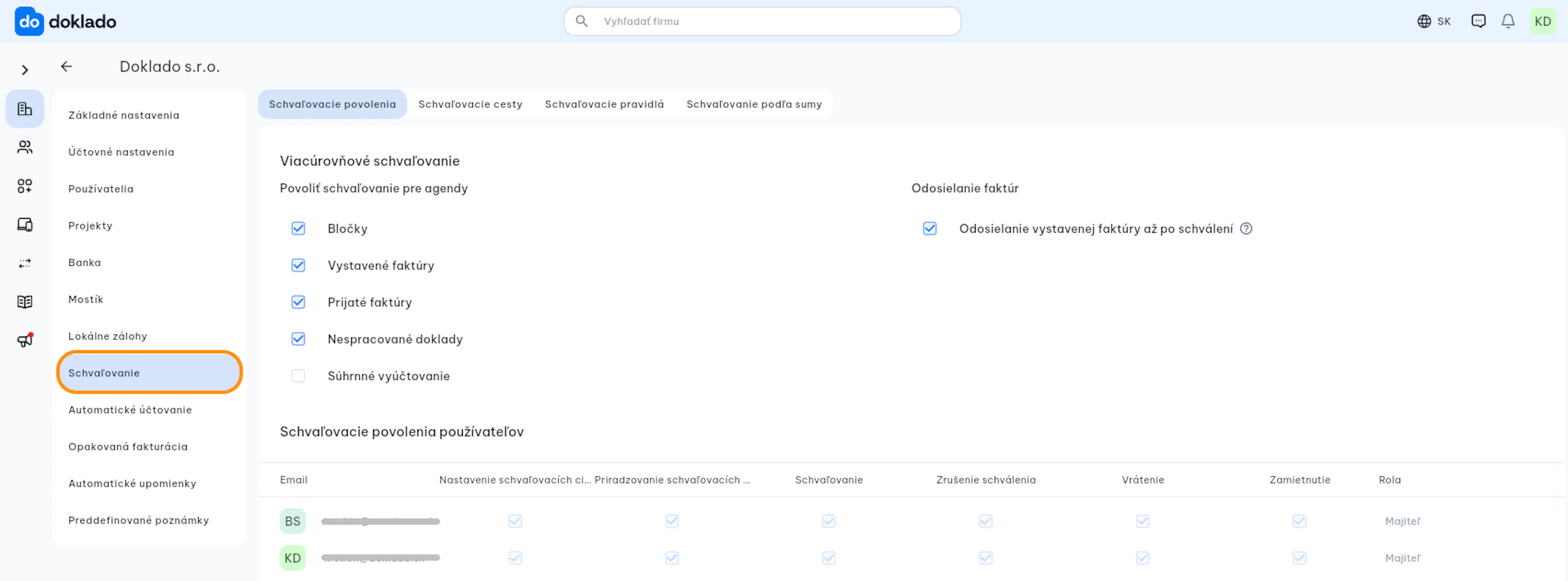1568x581 pixels.
Task: Open the notifications bell
Action: click(x=1508, y=21)
